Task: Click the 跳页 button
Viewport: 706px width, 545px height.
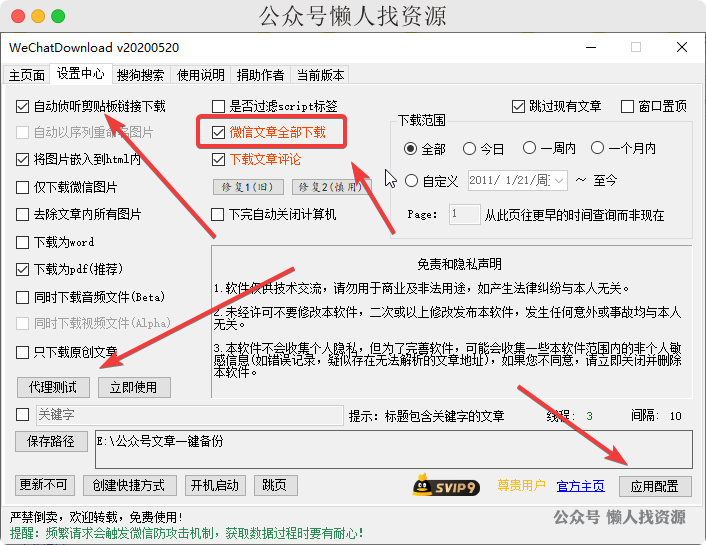Action: (x=276, y=485)
